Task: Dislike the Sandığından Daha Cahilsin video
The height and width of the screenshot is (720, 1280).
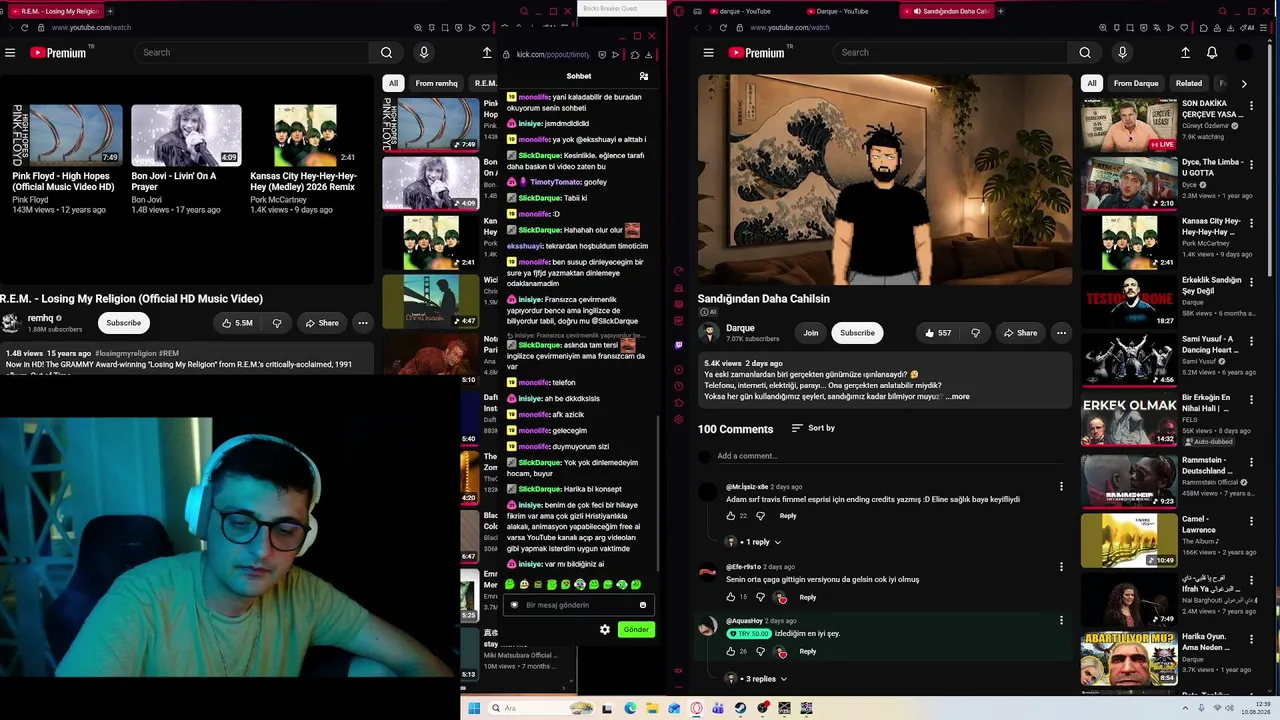Action: [x=975, y=333]
